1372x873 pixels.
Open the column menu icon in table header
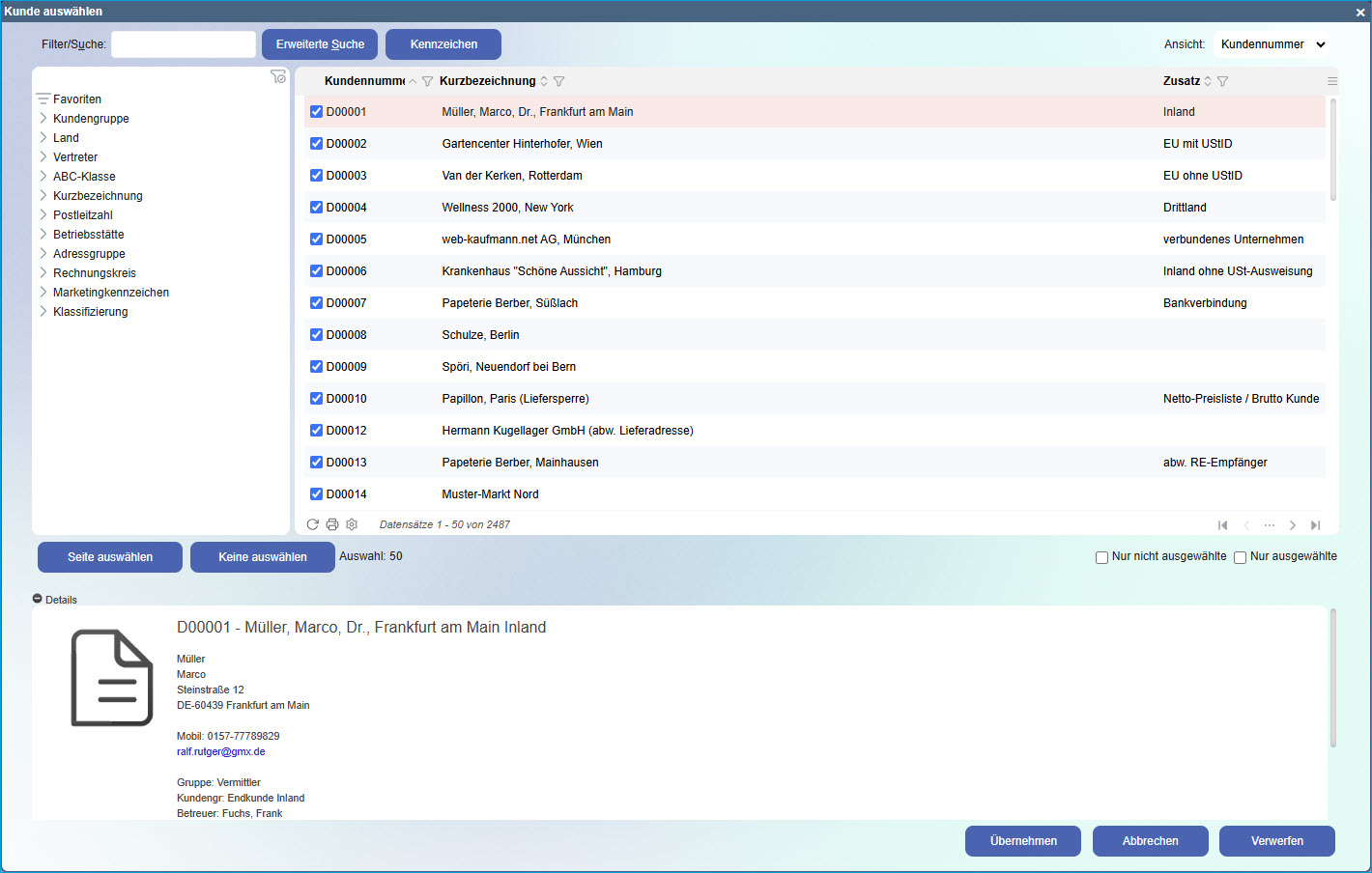1332,81
